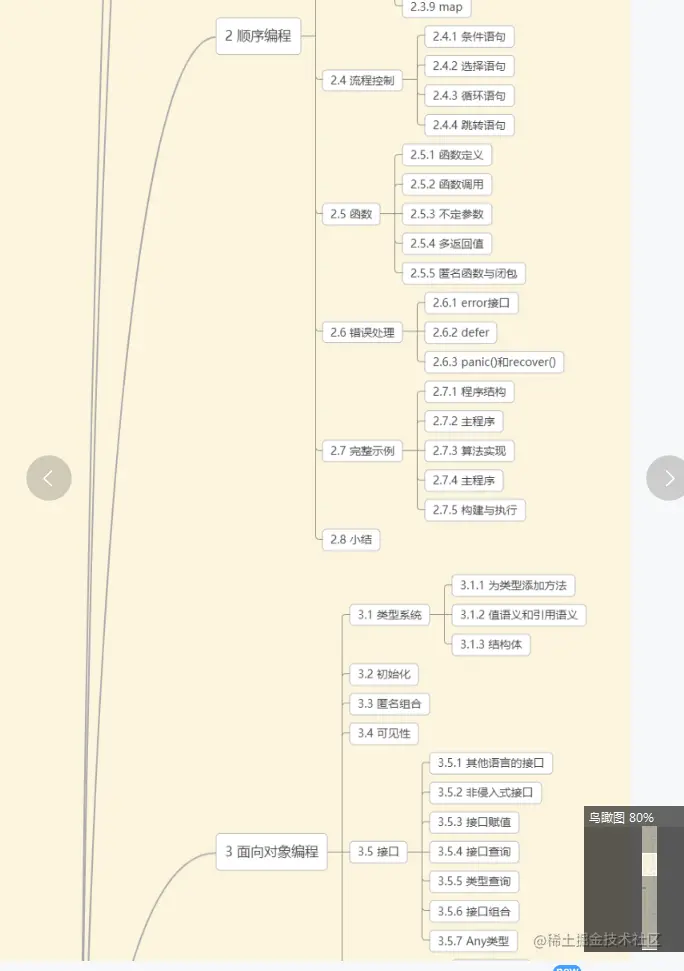Click node 2.6.1 error接口
684x971 pixels.
[x=471, y=303]
